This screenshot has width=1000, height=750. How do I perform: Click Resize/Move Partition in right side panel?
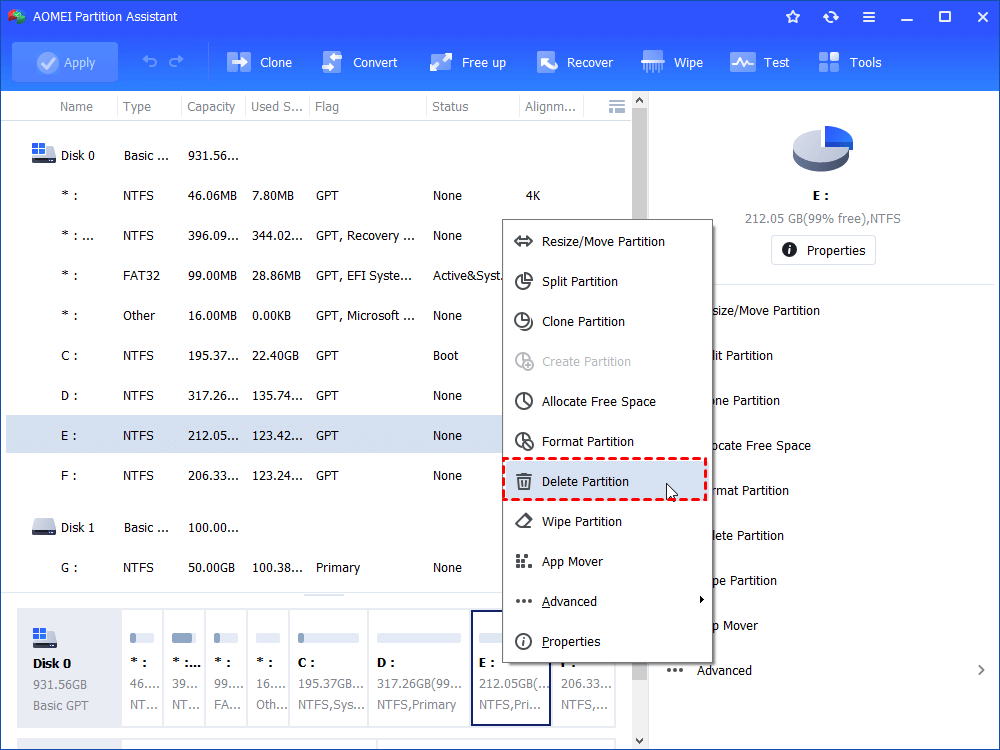tap(766, 311)
